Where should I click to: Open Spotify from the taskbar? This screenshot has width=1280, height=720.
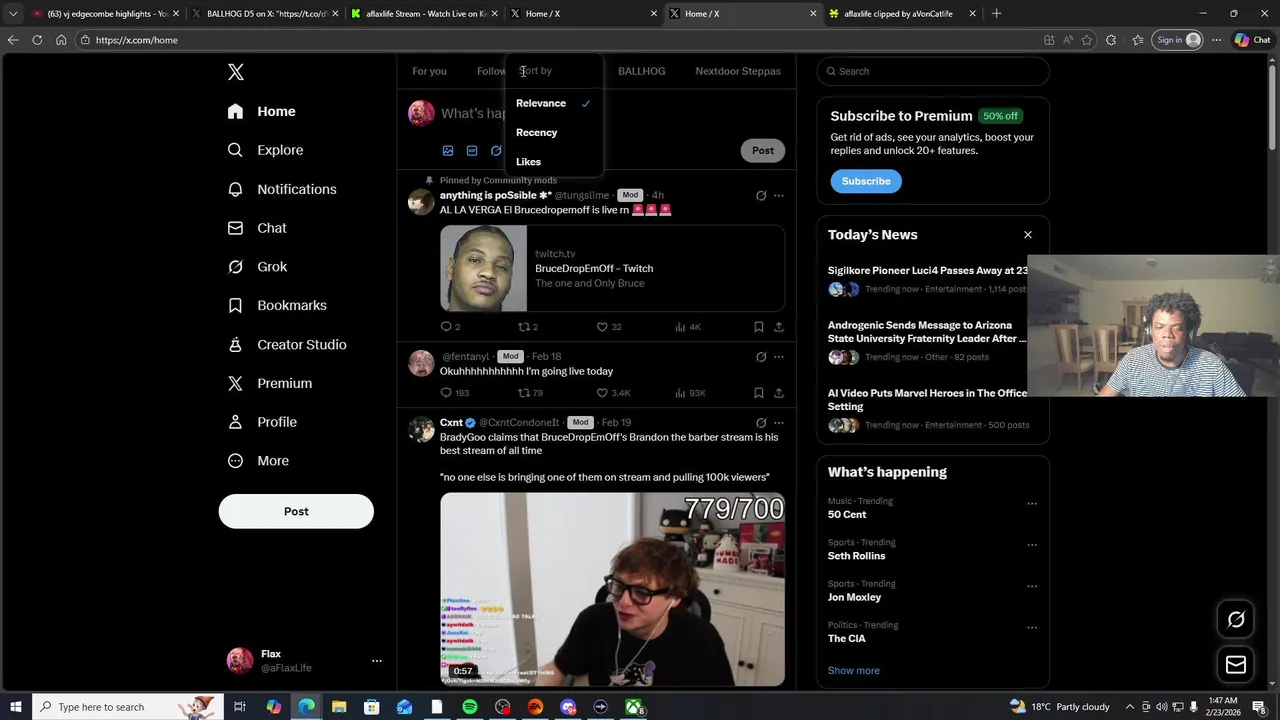(470, 707)
